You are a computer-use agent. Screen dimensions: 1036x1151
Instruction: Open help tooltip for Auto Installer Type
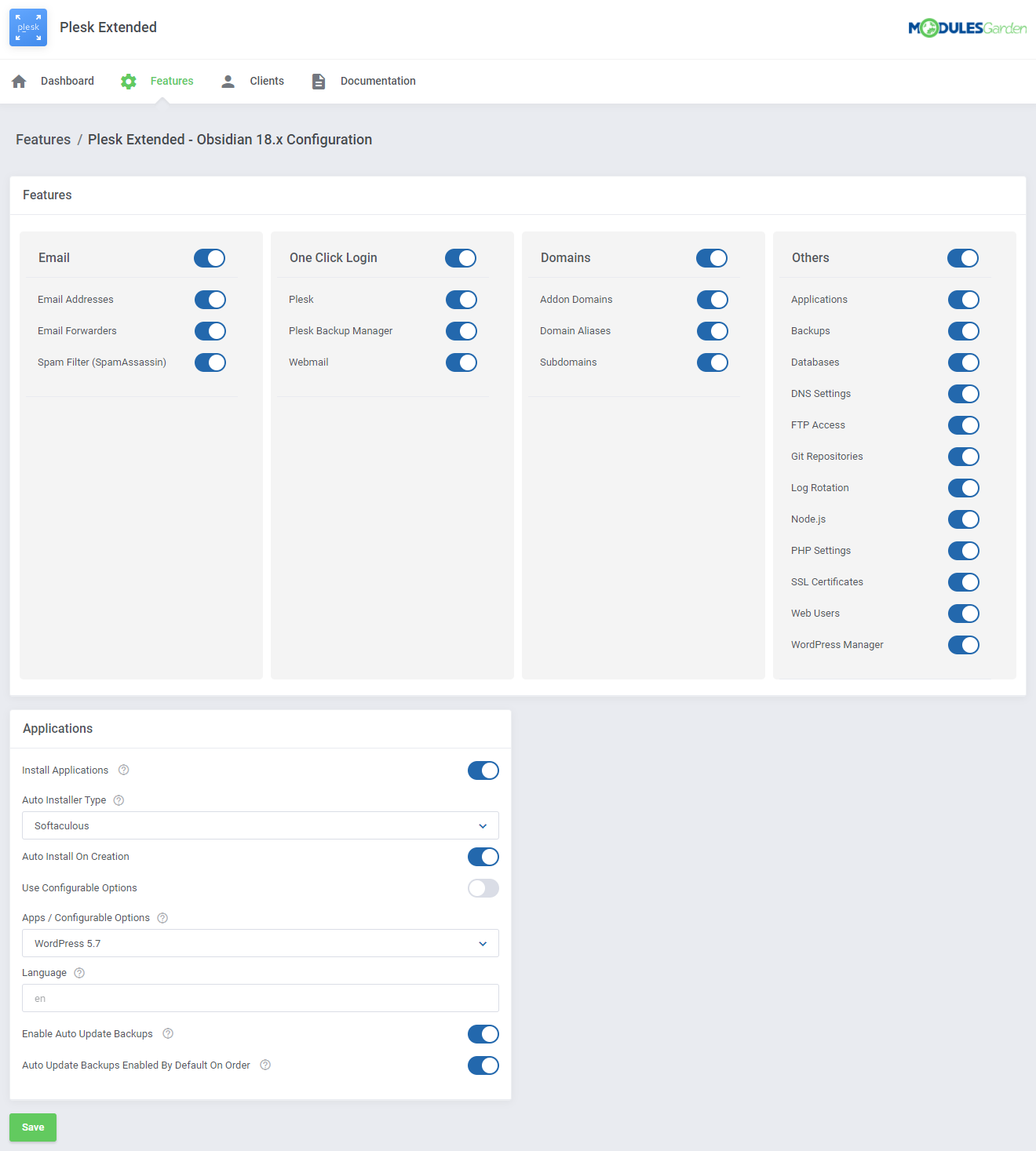(119, 800)
